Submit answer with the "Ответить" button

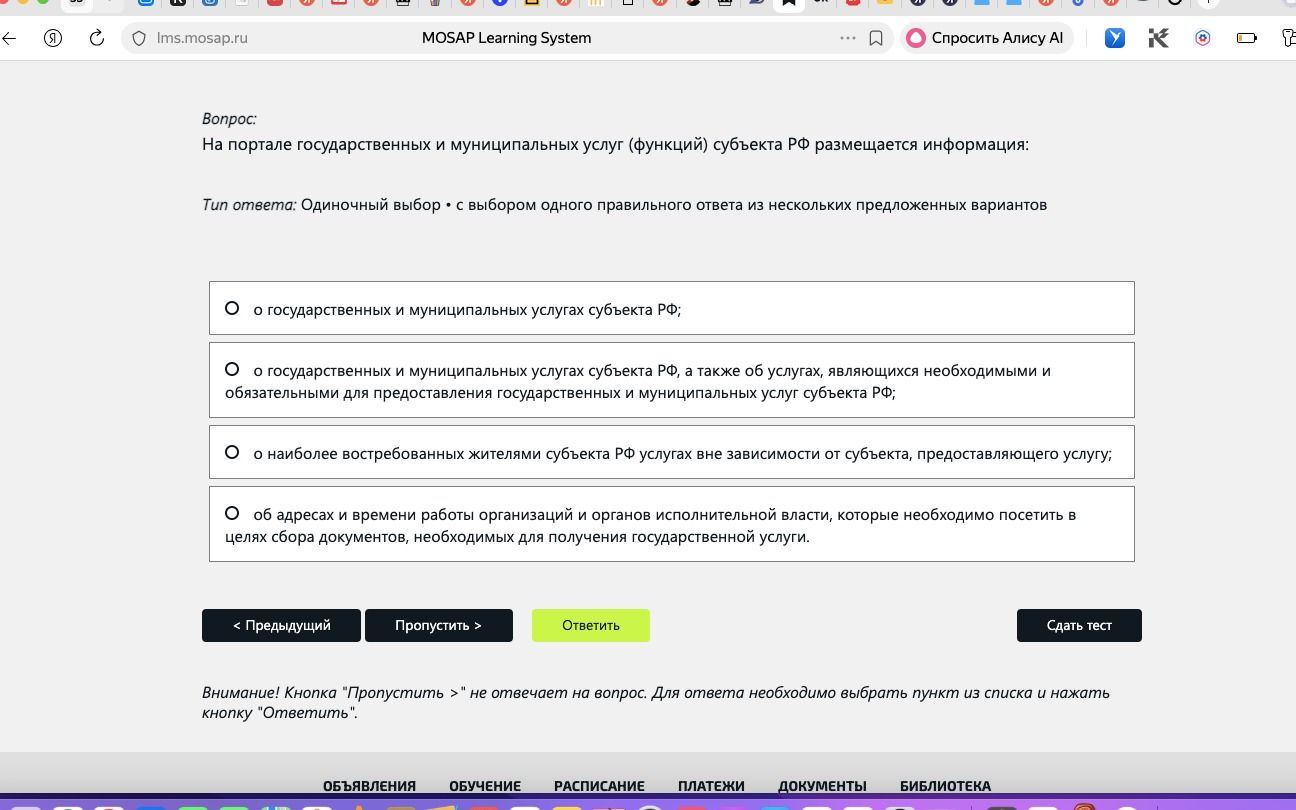pyautogui.click(x=591, y=625)
